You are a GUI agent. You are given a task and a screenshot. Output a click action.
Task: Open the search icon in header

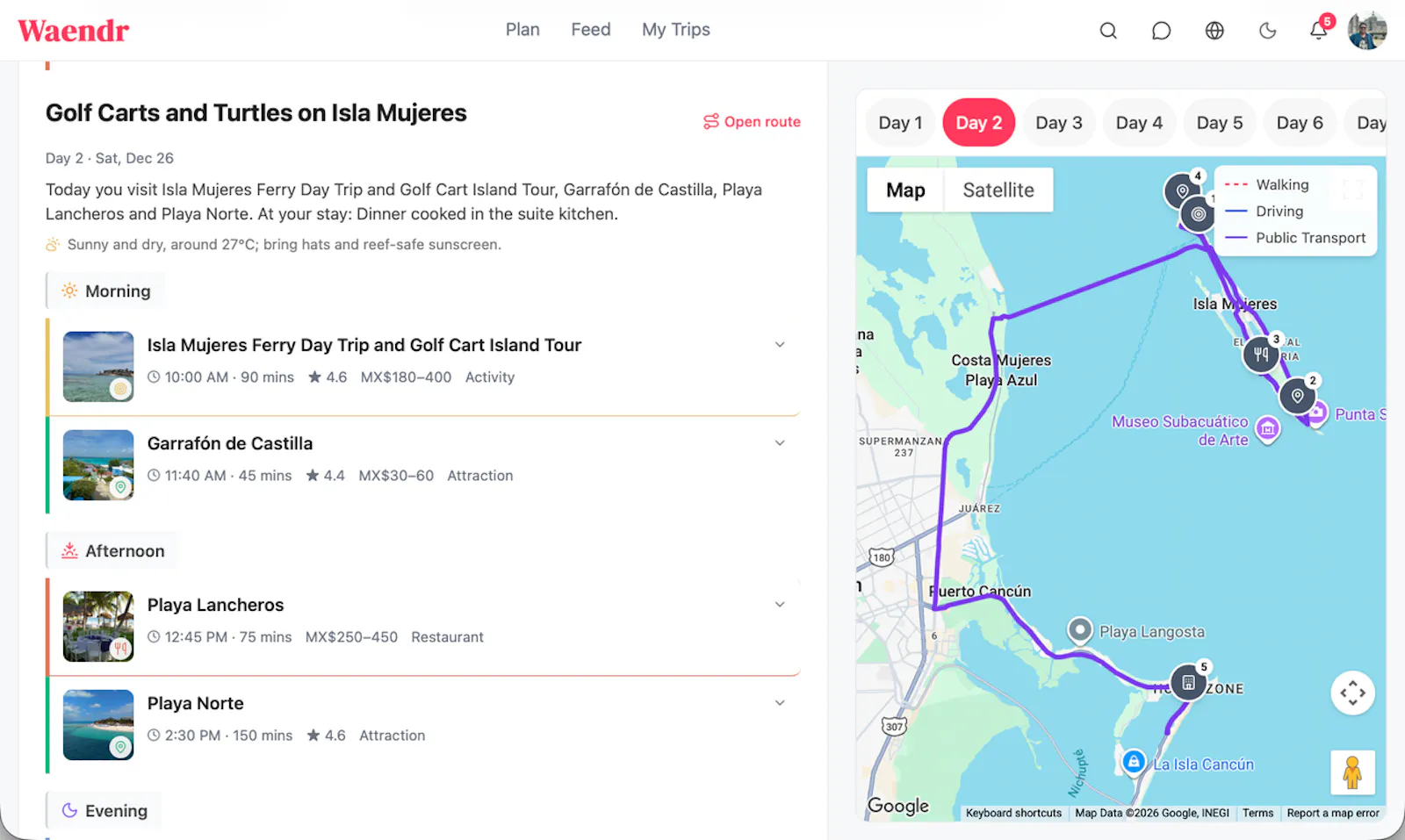click(x=1108, y=31)
